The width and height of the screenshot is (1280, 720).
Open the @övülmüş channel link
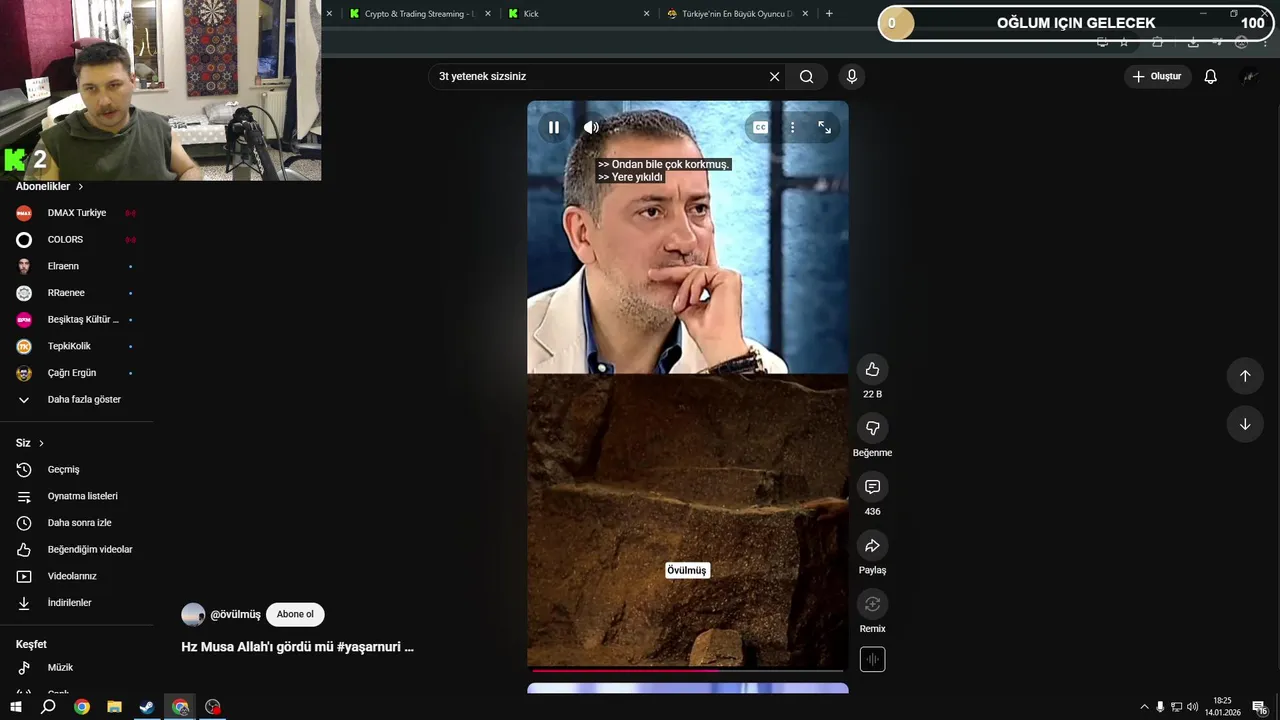pos(235,614)
